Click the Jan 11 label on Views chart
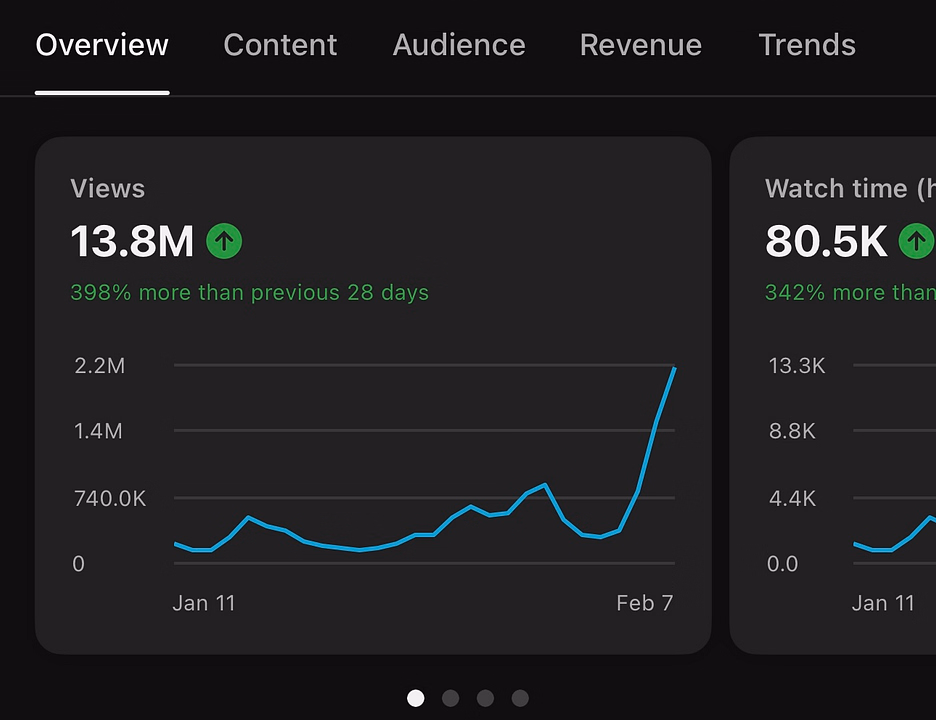The height and width of the screenshot is (720, 936). pyautogui.click(x=204, y=603)
